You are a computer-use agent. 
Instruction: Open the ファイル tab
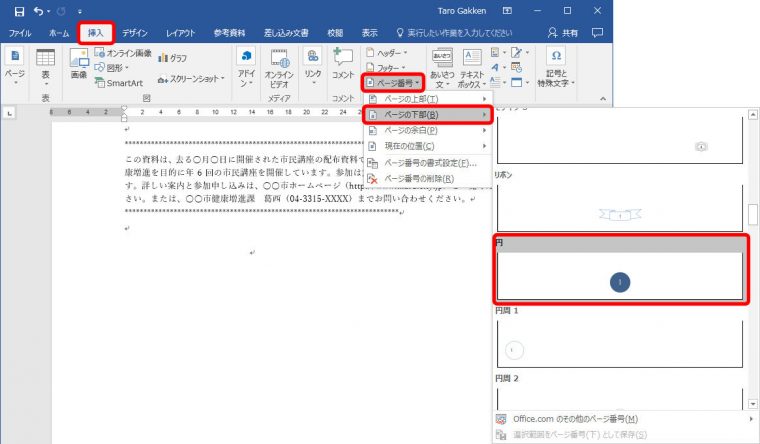click(x=20, y=33)
